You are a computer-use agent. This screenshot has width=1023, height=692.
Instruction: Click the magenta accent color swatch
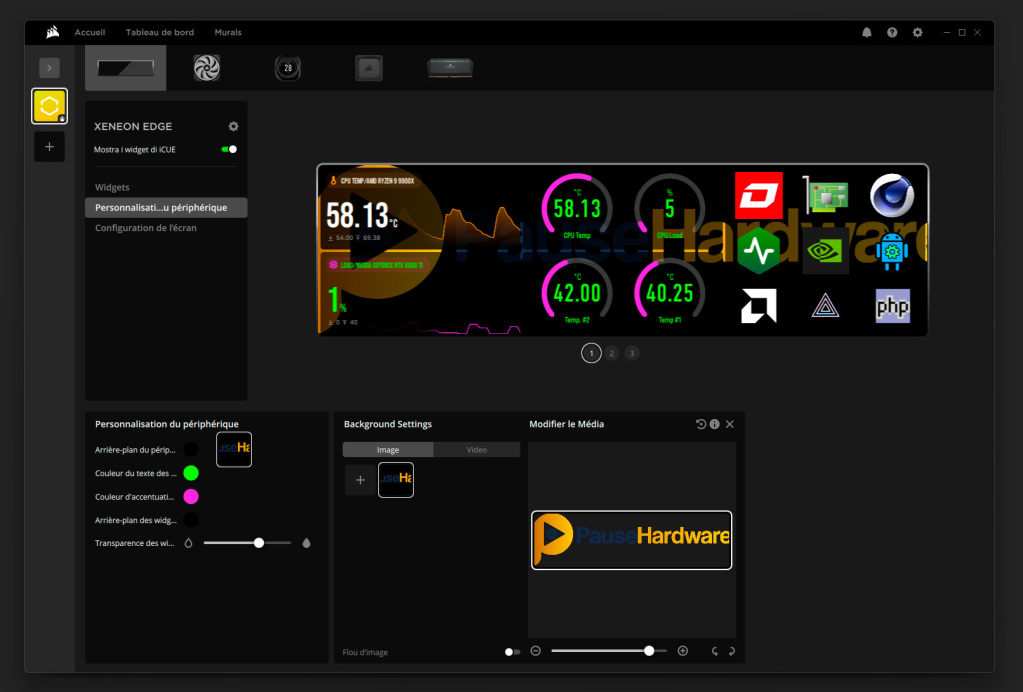pyautogui.click(x=191, y=496)
